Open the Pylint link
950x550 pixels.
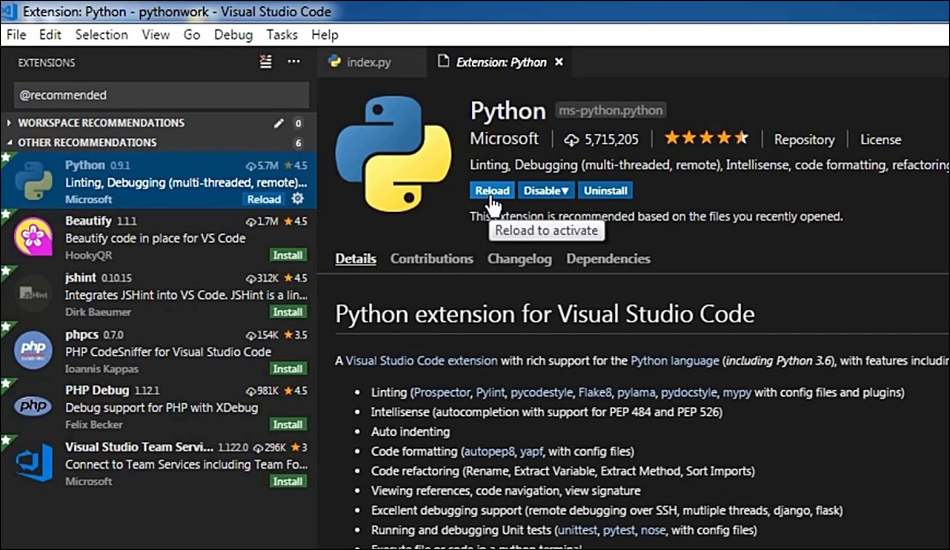490,393
